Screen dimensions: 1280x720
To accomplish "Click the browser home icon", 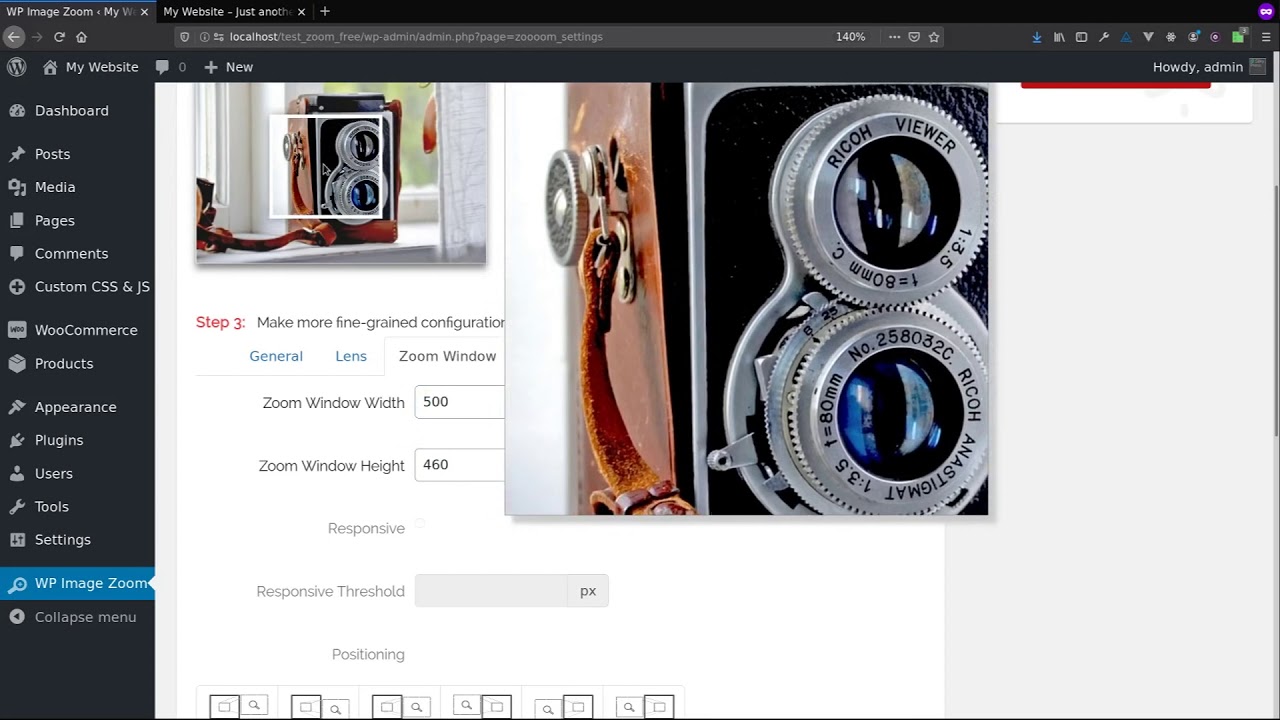I will pos(82,36).
